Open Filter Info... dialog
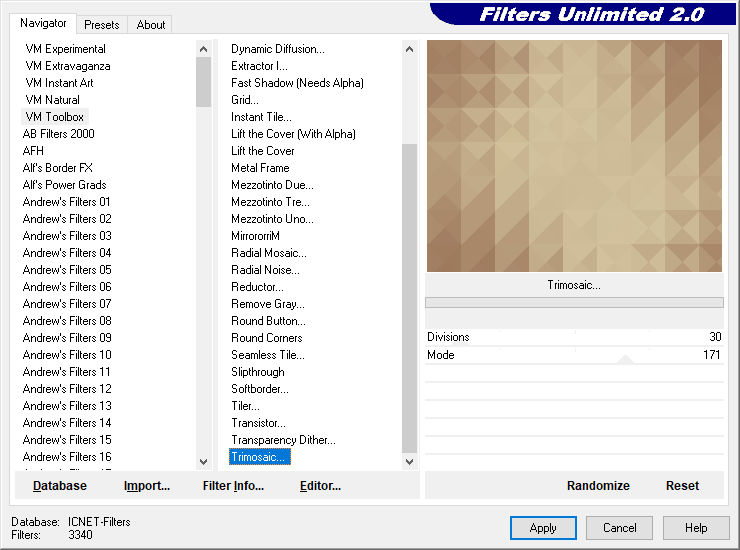Image resolution: width=740 pixels, height=550 pixels. [233, 486]
